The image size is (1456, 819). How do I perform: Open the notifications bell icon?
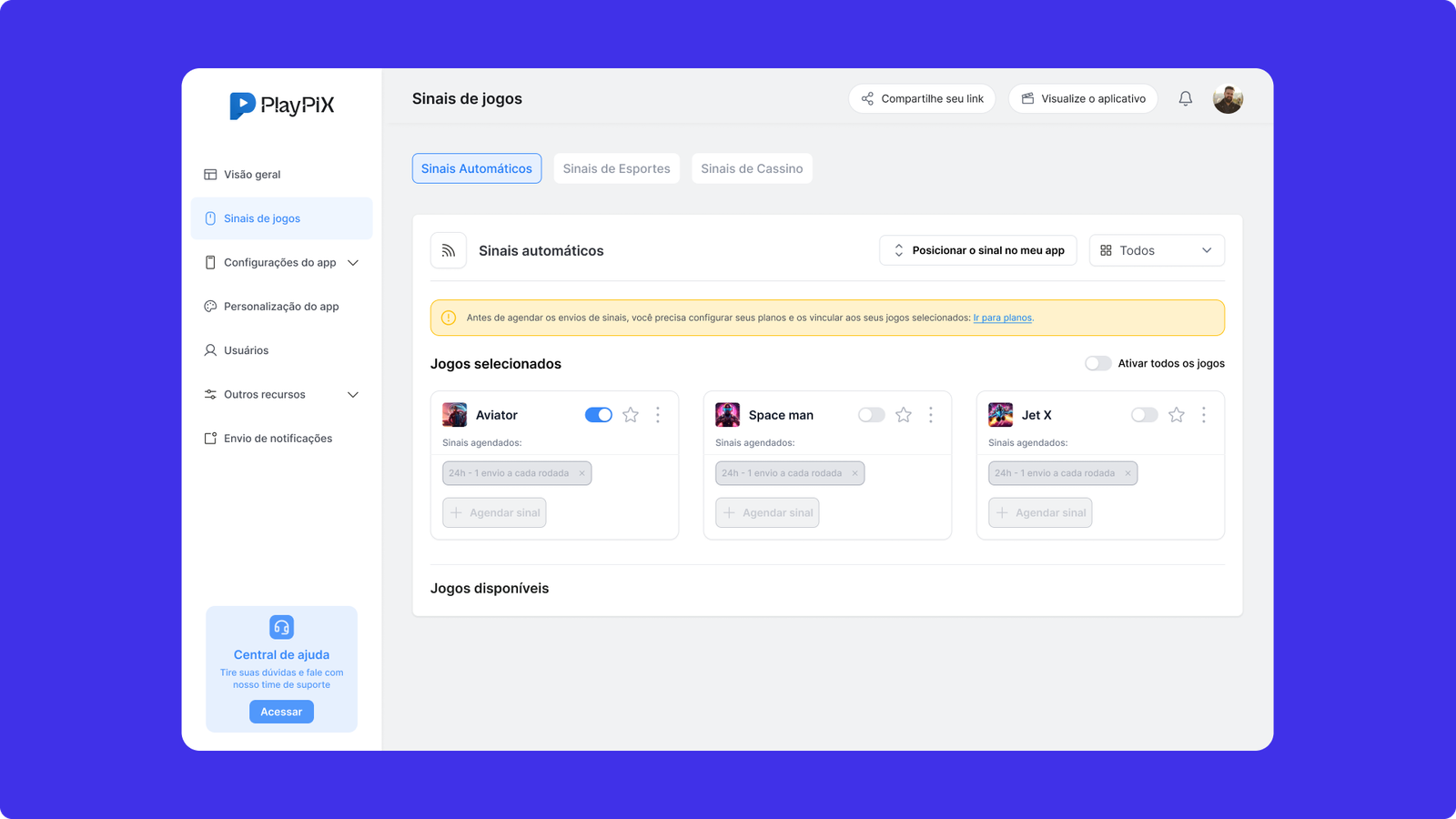tap(1185, 98)
